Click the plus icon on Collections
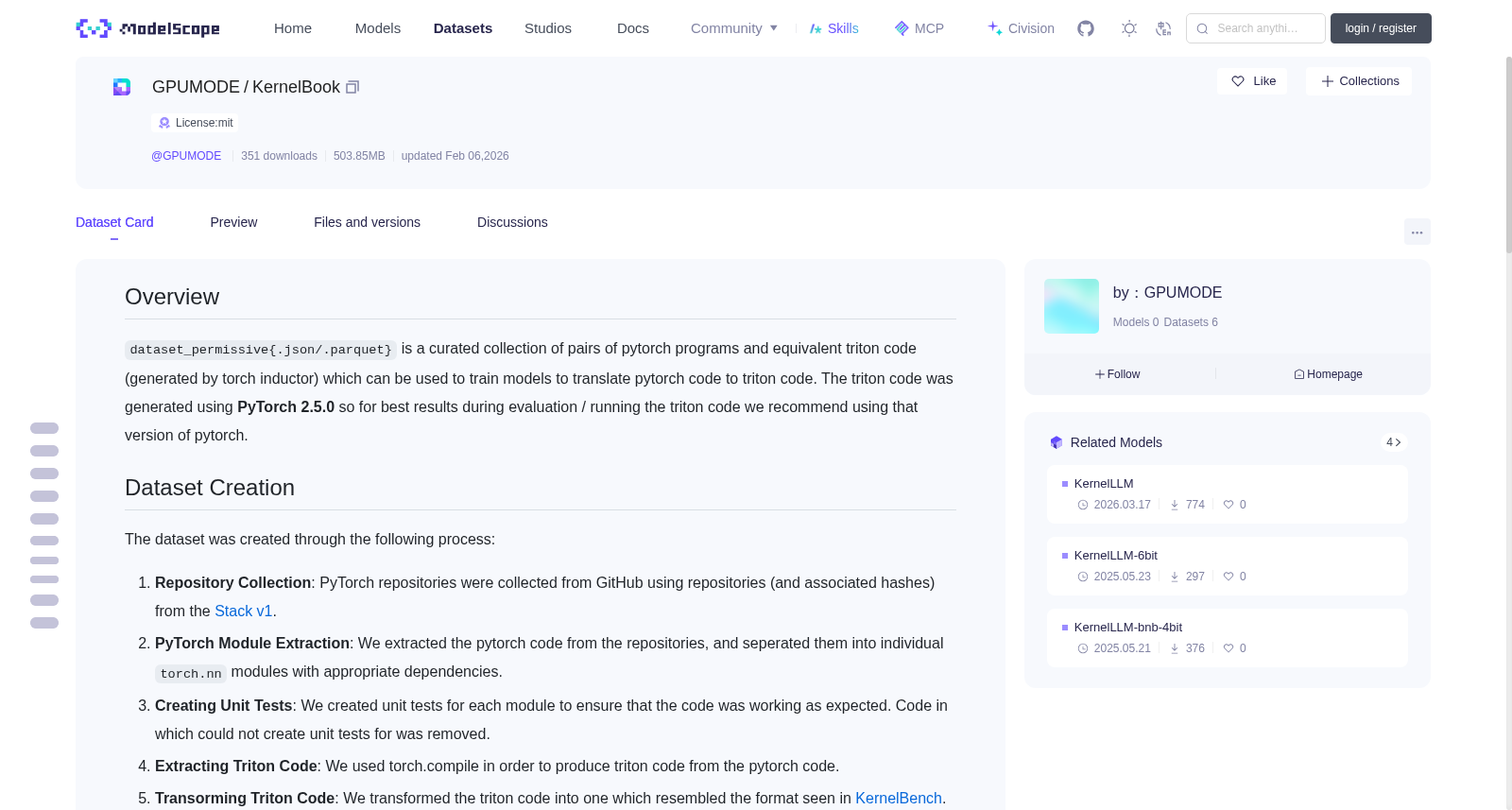This screenshot has width=1512, height=810. click(x=1328, y=81)
